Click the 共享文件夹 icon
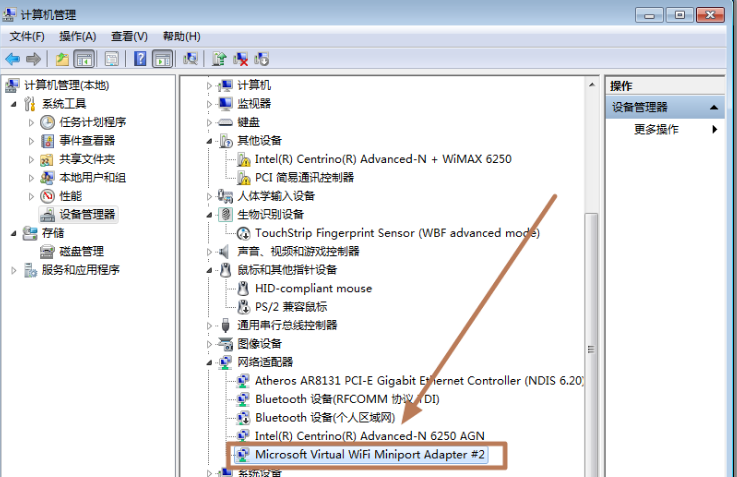Image resolution: width=737 pixels, height=477 pixels. pos(47,160)
